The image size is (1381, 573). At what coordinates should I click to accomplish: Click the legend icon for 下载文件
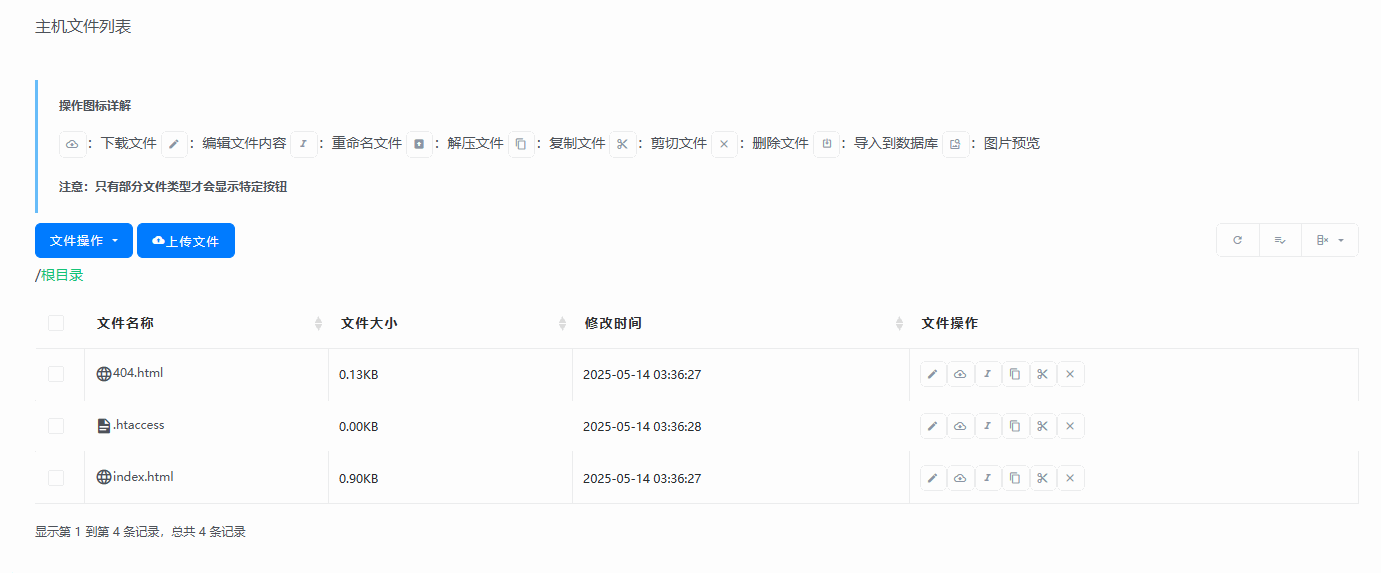point(72,144)
